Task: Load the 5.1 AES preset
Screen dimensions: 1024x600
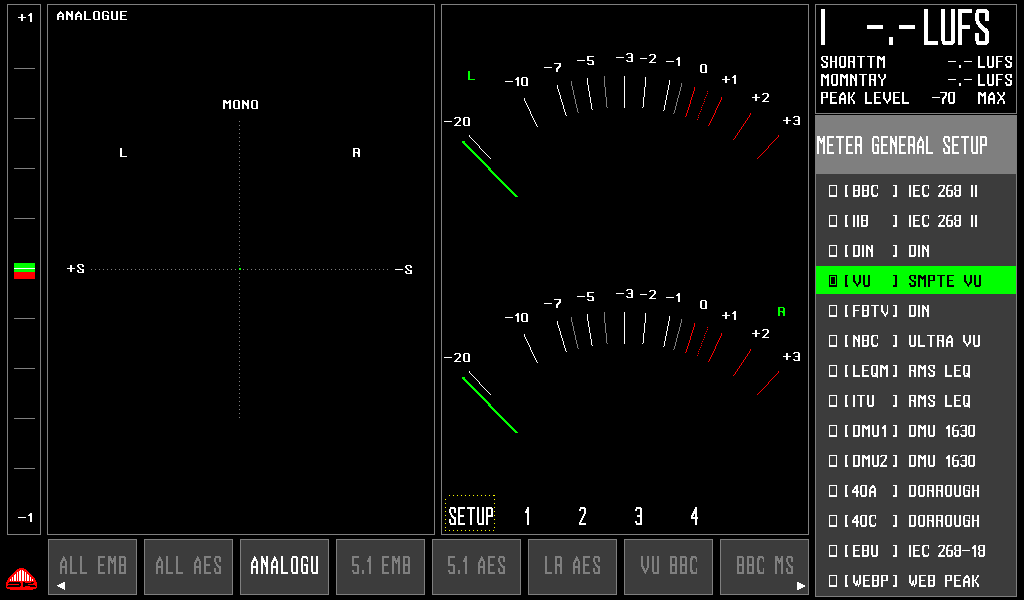Action: 477,566
